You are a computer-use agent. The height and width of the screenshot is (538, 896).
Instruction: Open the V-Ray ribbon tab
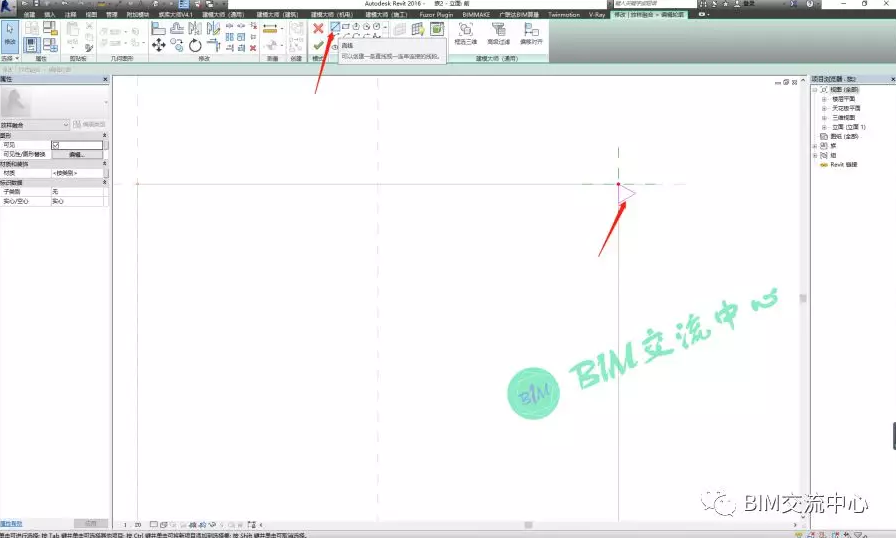pyautogui.click(x=597, y=15)
